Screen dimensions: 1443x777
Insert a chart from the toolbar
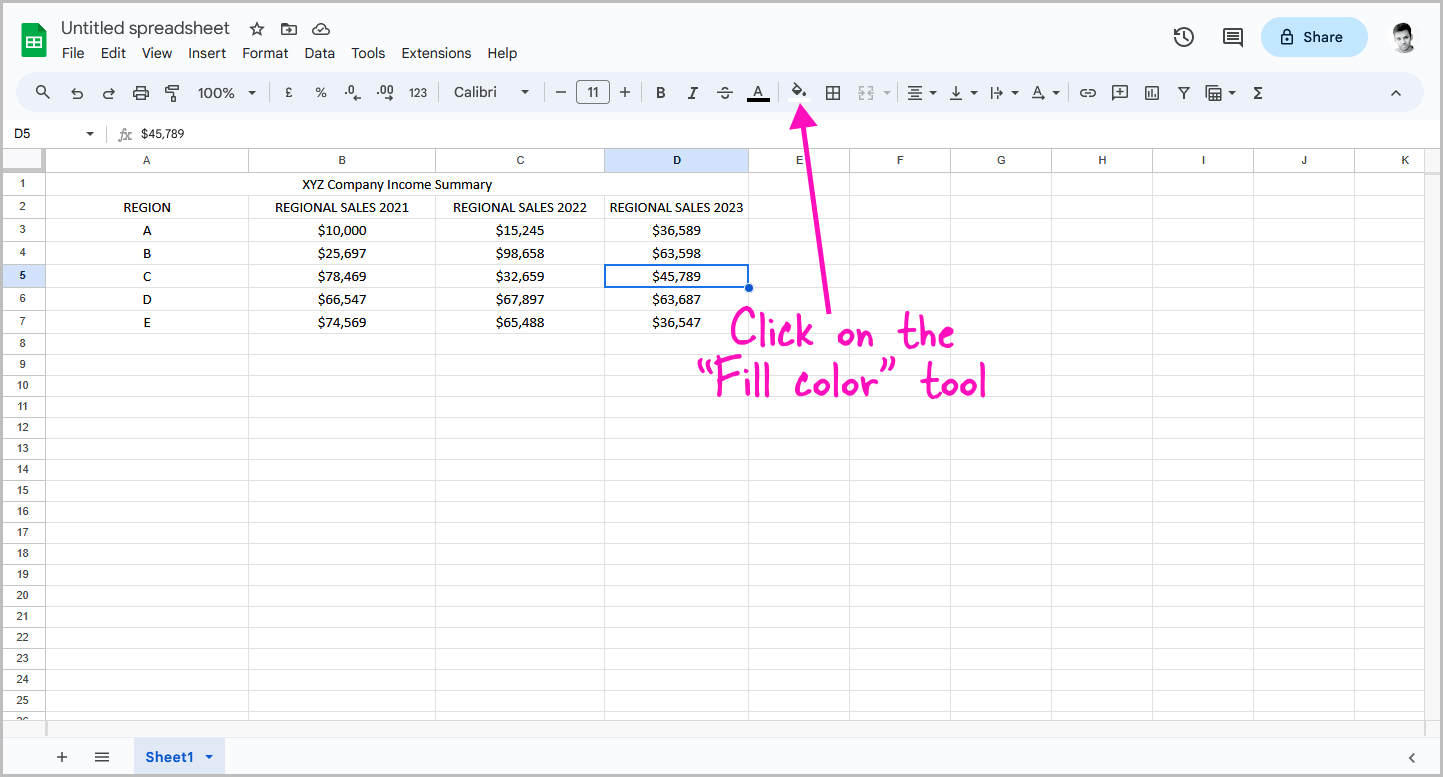1151,92
